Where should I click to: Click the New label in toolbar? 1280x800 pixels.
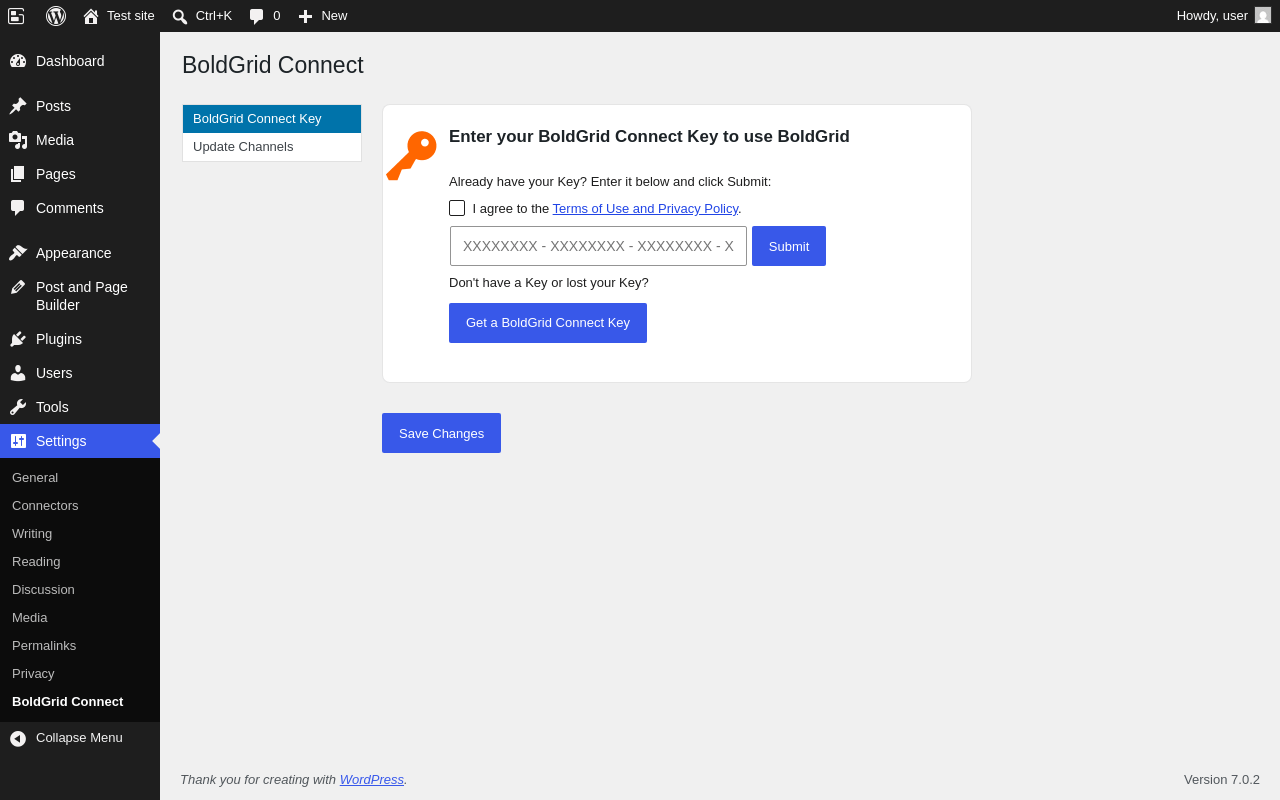(334, 16)
